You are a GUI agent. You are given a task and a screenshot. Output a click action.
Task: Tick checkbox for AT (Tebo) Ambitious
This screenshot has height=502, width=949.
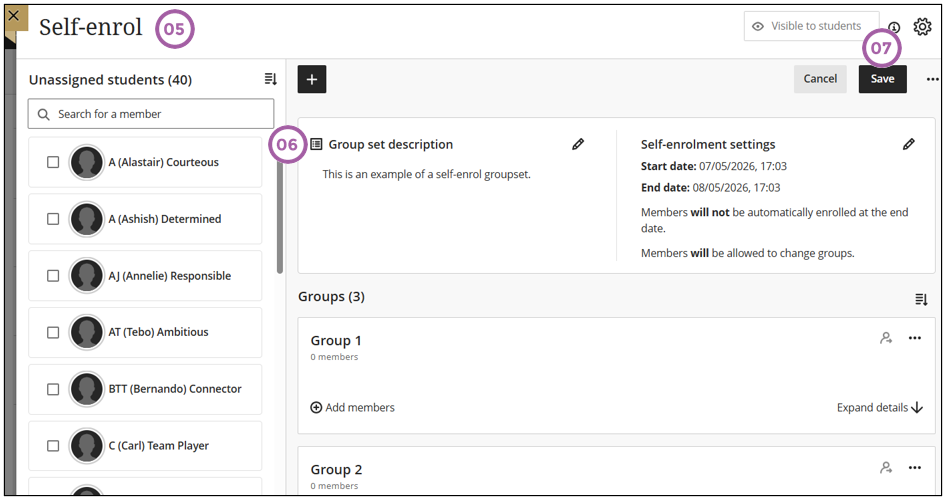point(53,332)
